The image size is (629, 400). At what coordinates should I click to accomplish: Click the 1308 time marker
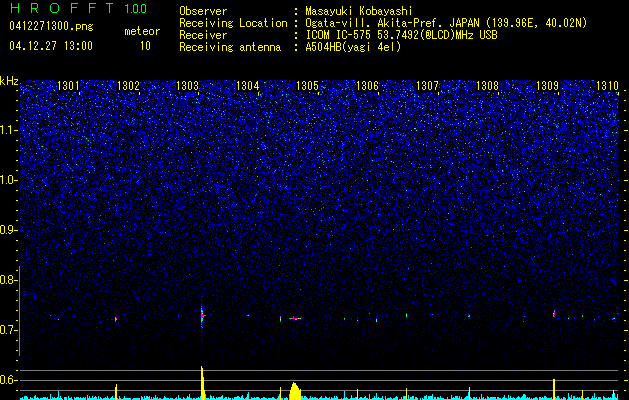pyautogui.click(x=487, y=86)
